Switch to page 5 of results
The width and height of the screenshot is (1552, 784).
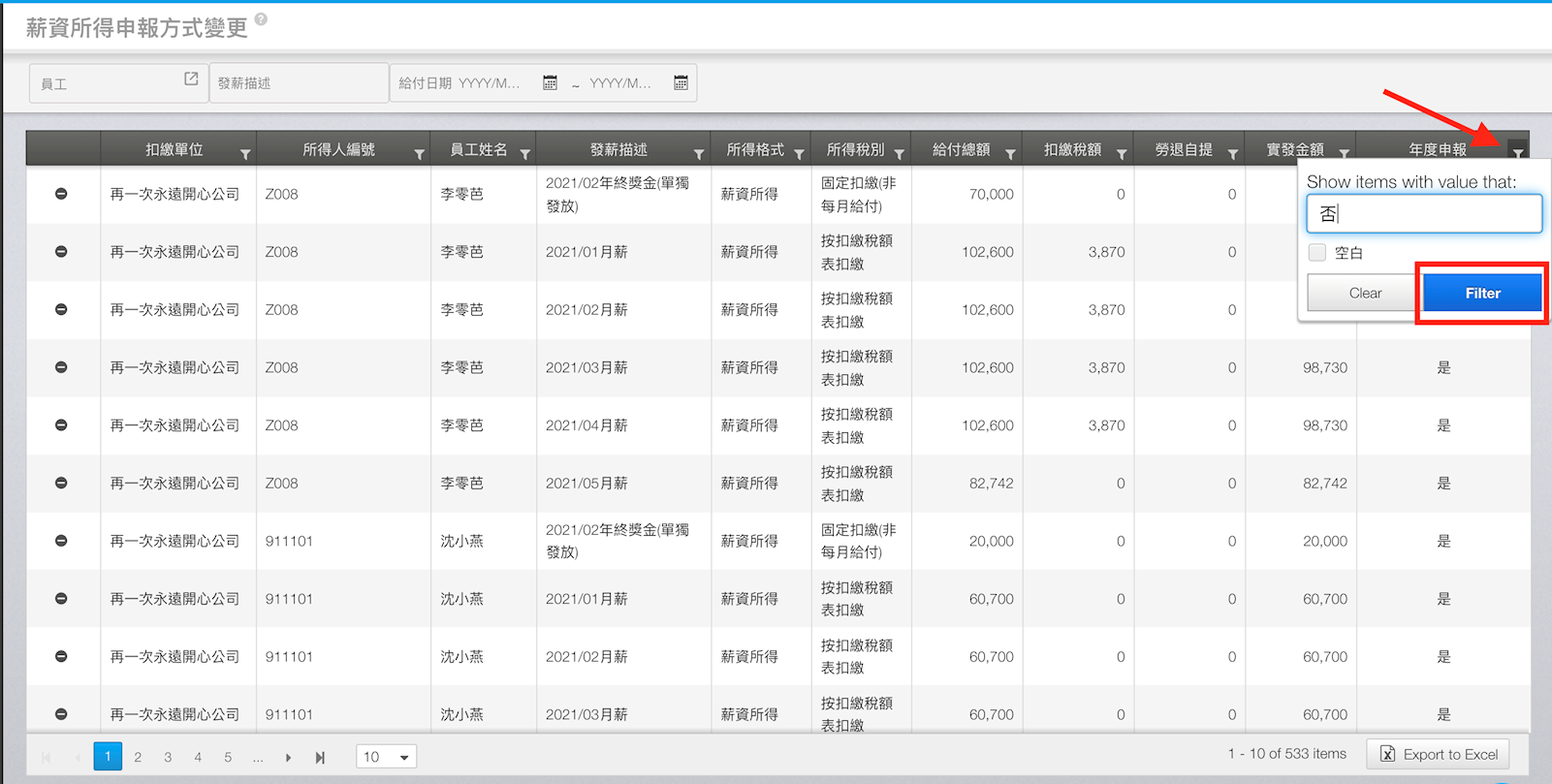(x=228, y=757)
